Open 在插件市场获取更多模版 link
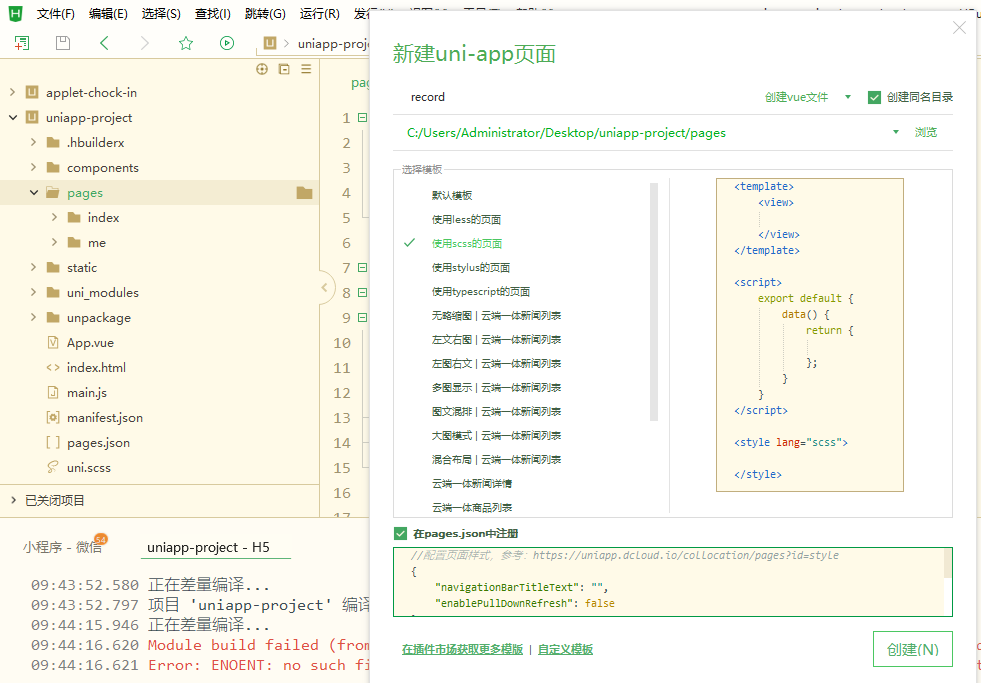Image resolution: width=981 pixels, height=683 pixels. (x=462, y=649)
